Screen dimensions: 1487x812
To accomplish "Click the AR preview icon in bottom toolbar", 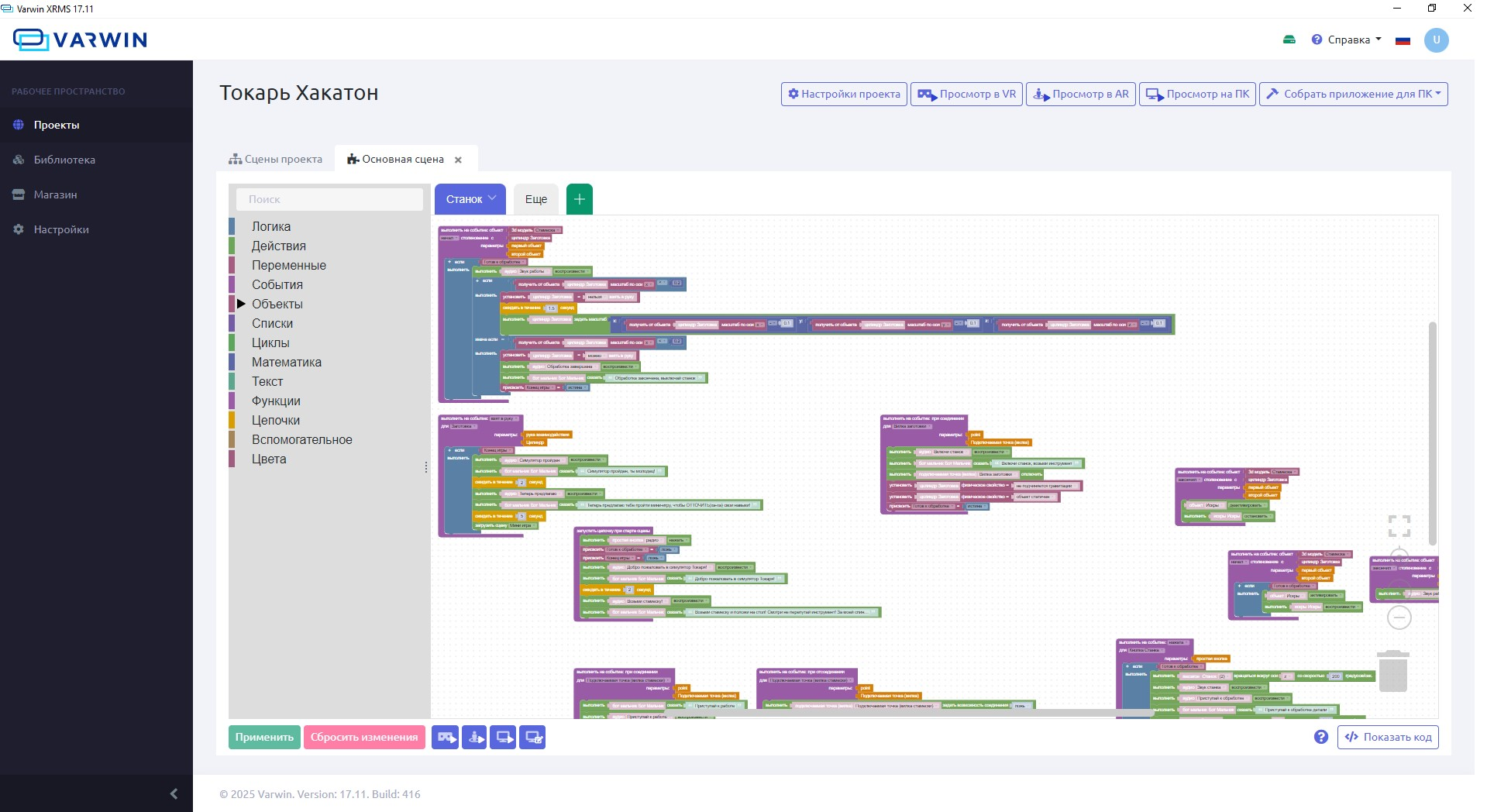I will (474, 737).
